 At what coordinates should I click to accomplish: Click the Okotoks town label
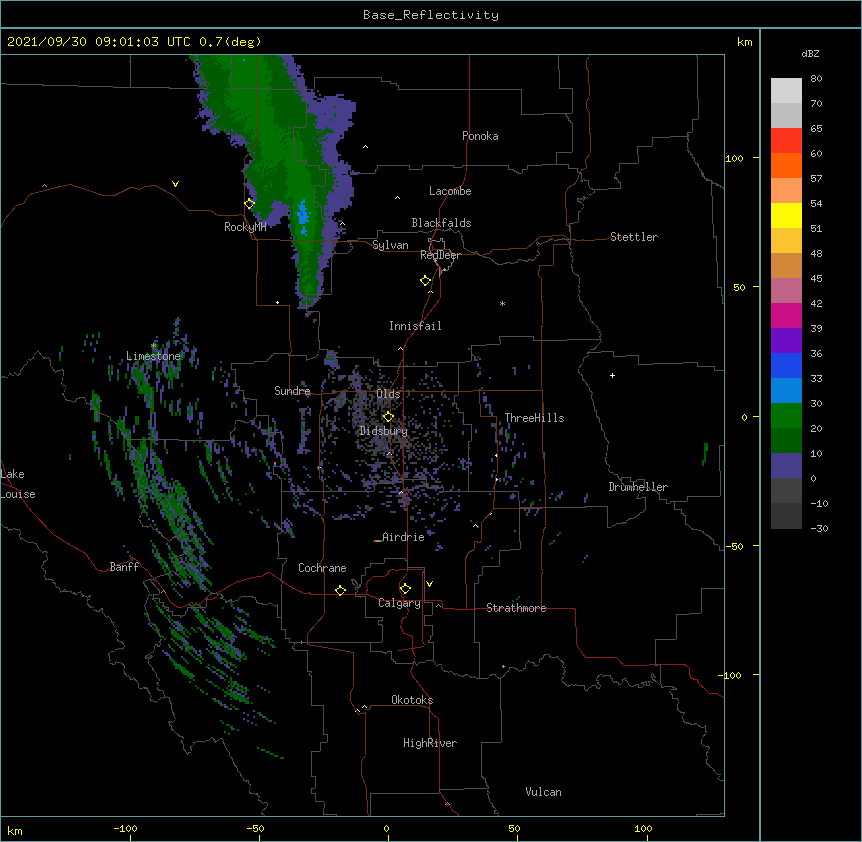pos(412,700)
